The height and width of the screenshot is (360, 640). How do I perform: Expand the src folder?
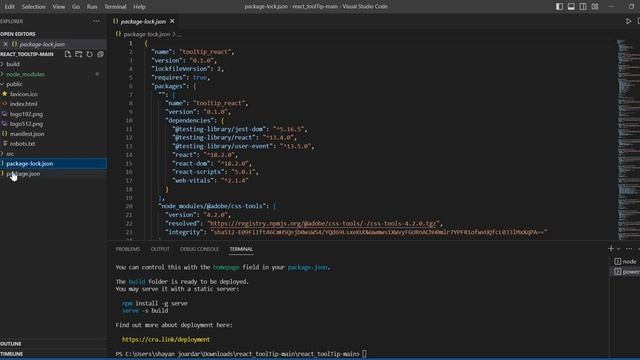tap(10, 154)
